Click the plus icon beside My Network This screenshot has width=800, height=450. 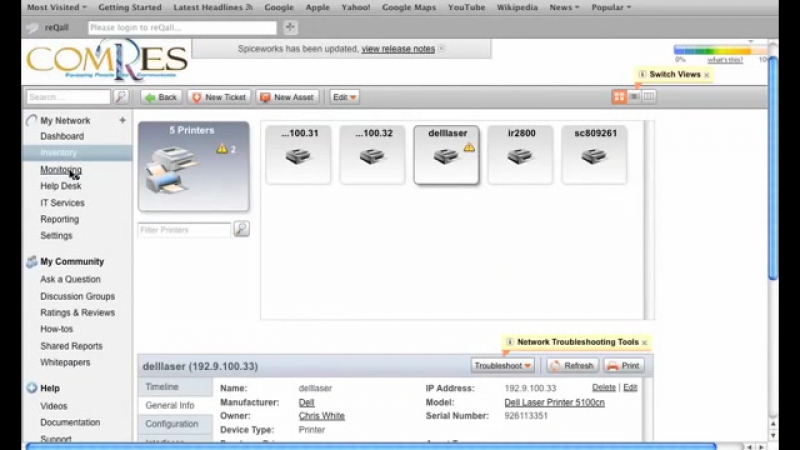click(x=122, y=120)
